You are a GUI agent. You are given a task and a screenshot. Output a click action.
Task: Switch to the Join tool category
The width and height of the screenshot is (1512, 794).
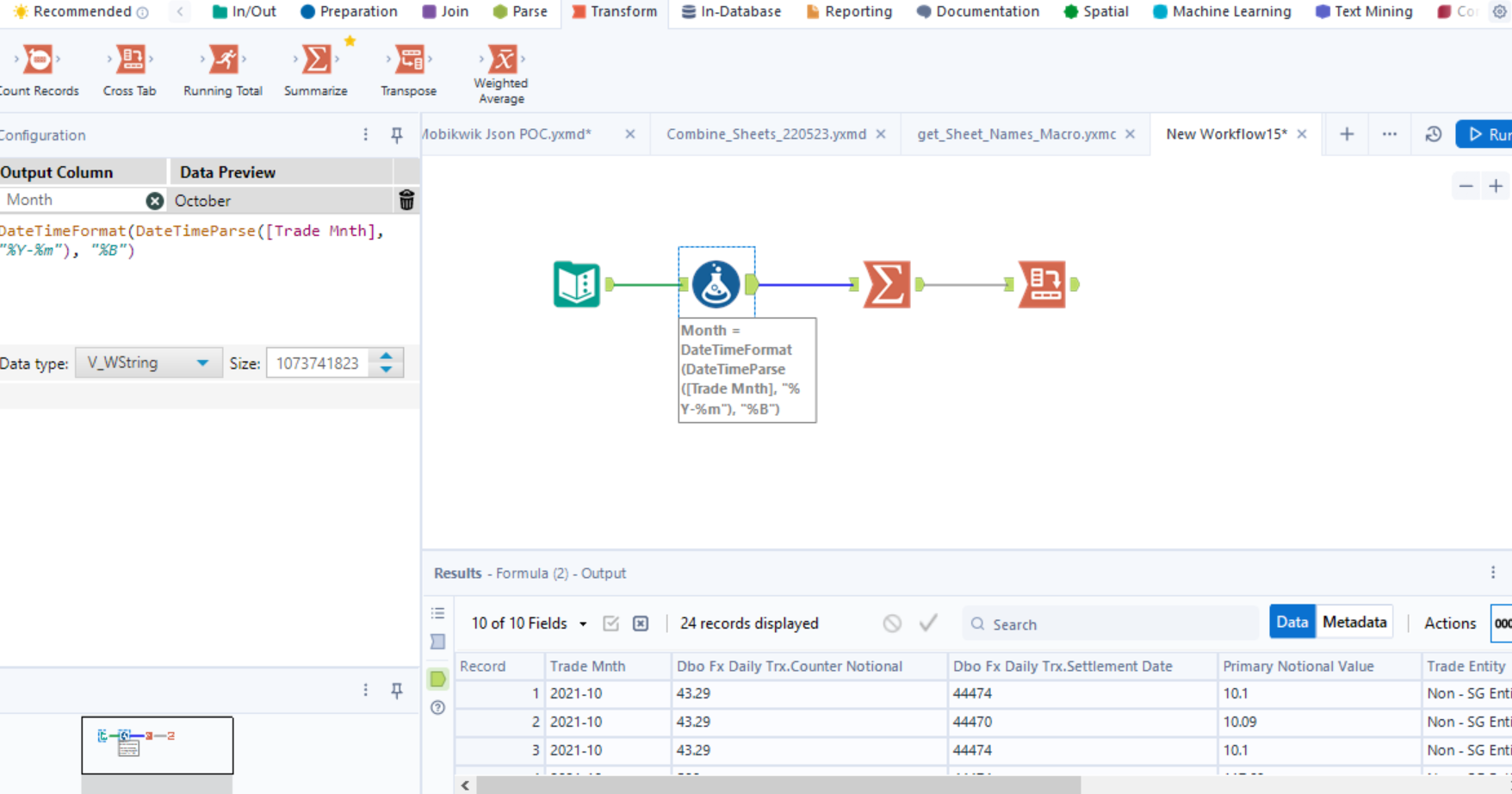coord(445,12)
